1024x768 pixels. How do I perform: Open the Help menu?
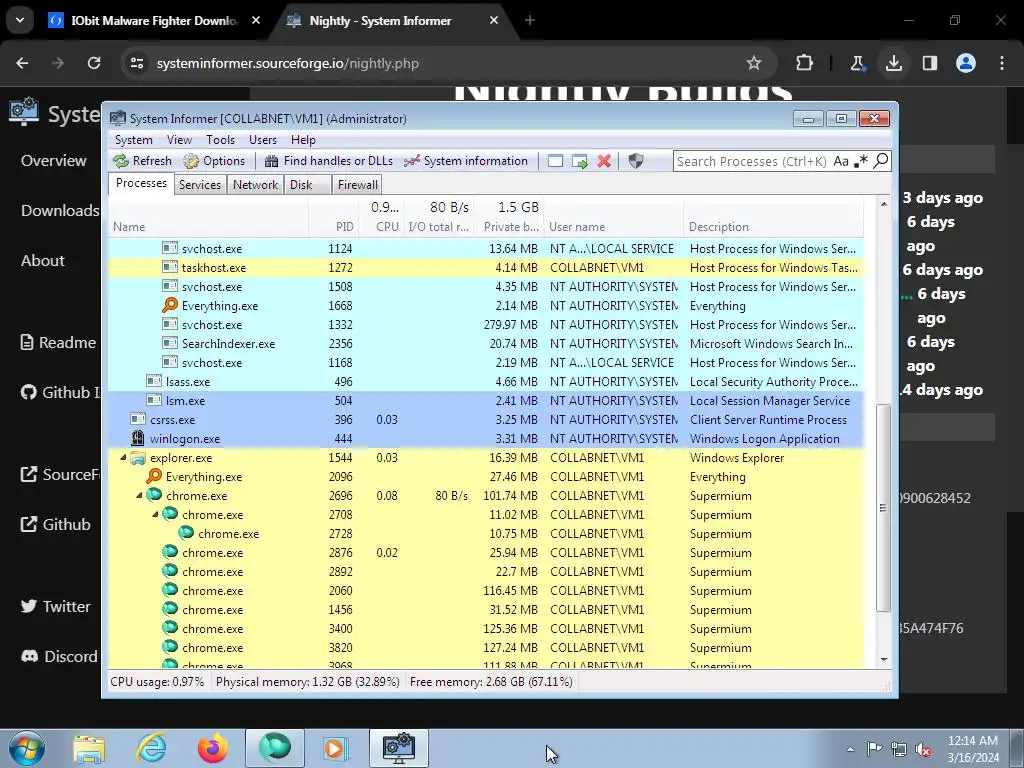pyautogui.click(x=303, y=140)
